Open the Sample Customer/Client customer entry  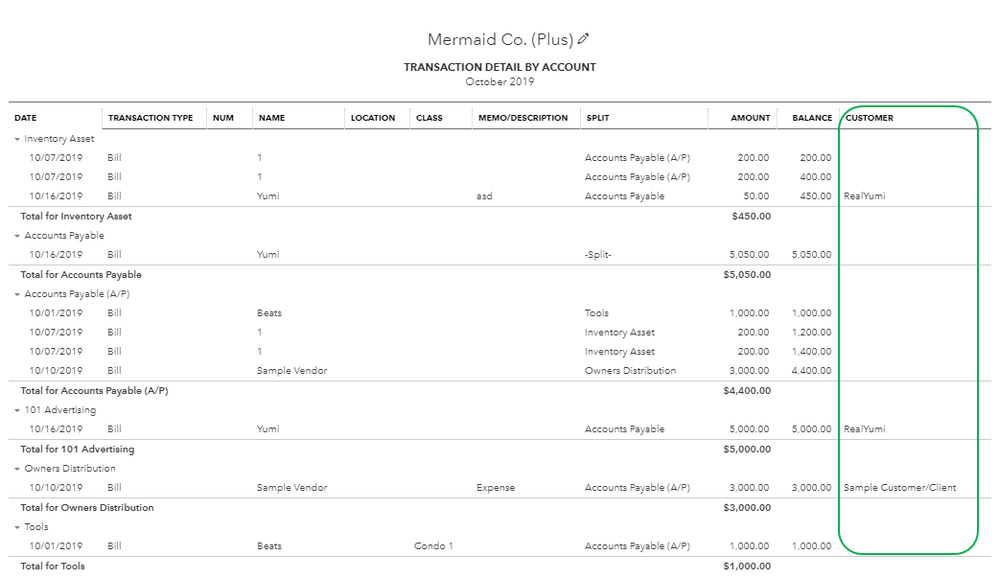[899, 488]
